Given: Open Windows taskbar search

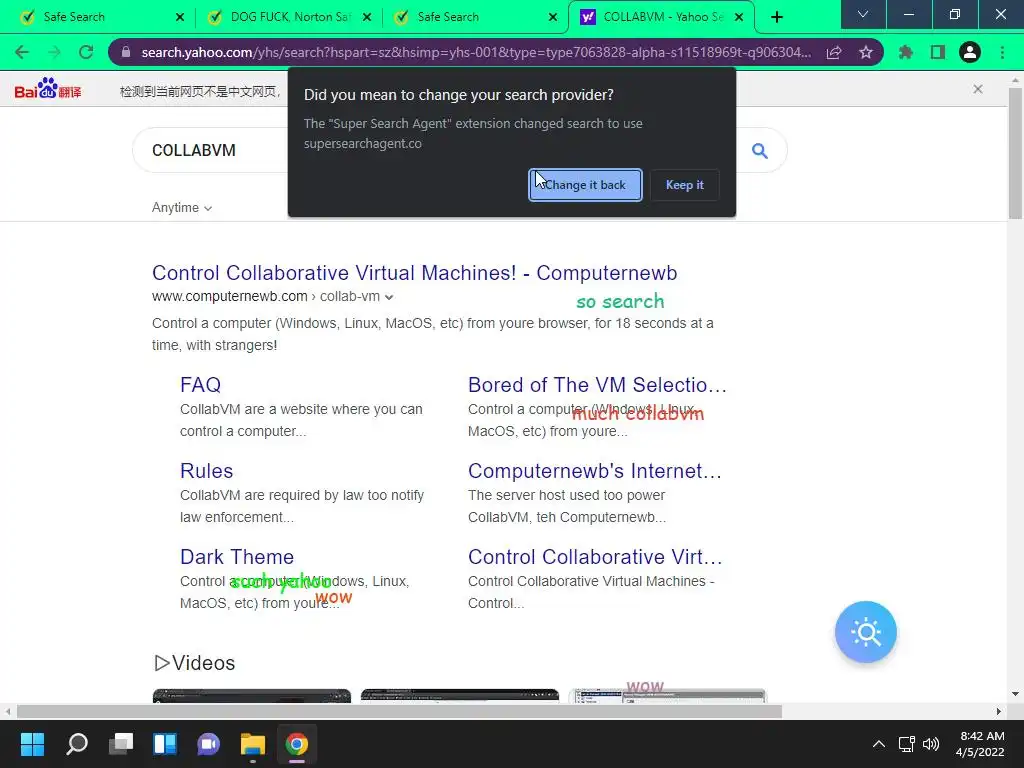Looking at the screenshot, I should click(x=76, y=744).
